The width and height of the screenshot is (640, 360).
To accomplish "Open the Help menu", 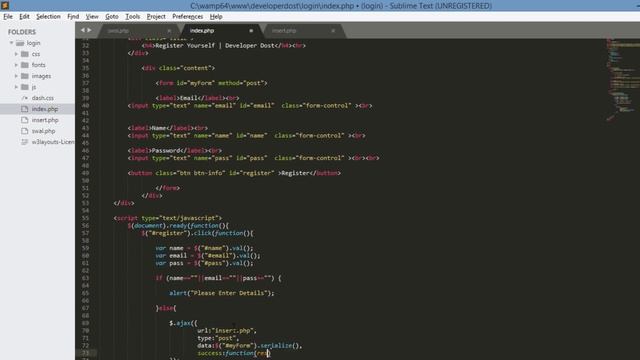I will [216, 16].
